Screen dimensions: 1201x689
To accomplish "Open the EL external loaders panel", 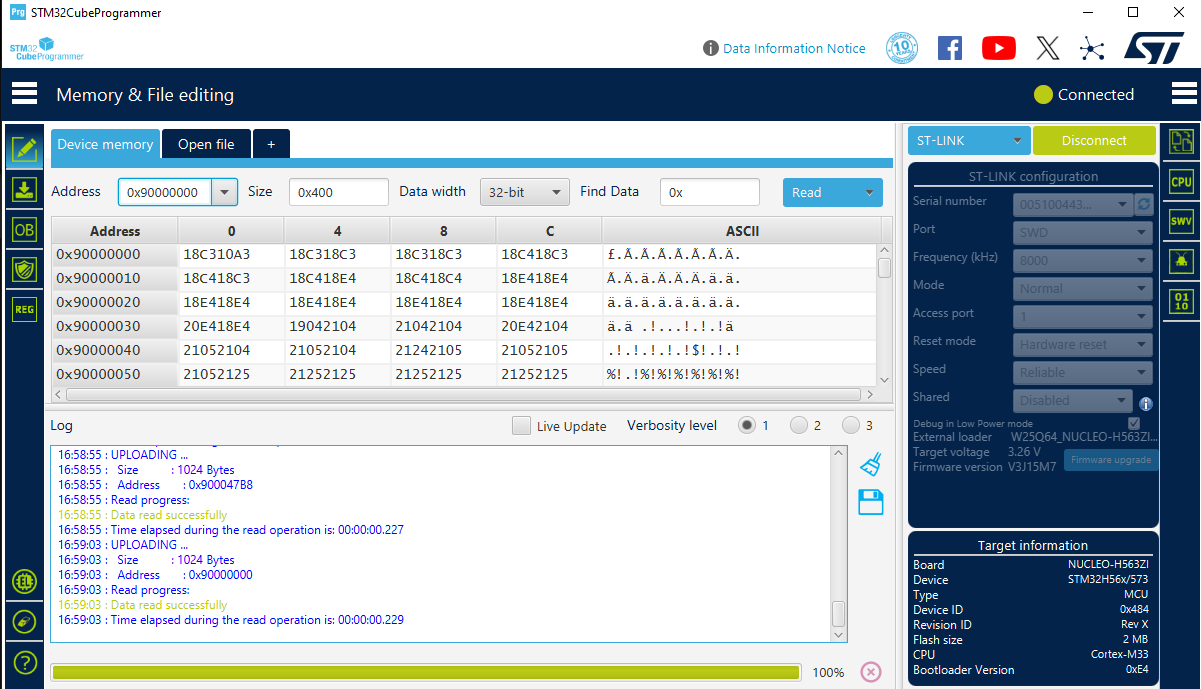I will (24, 581).
